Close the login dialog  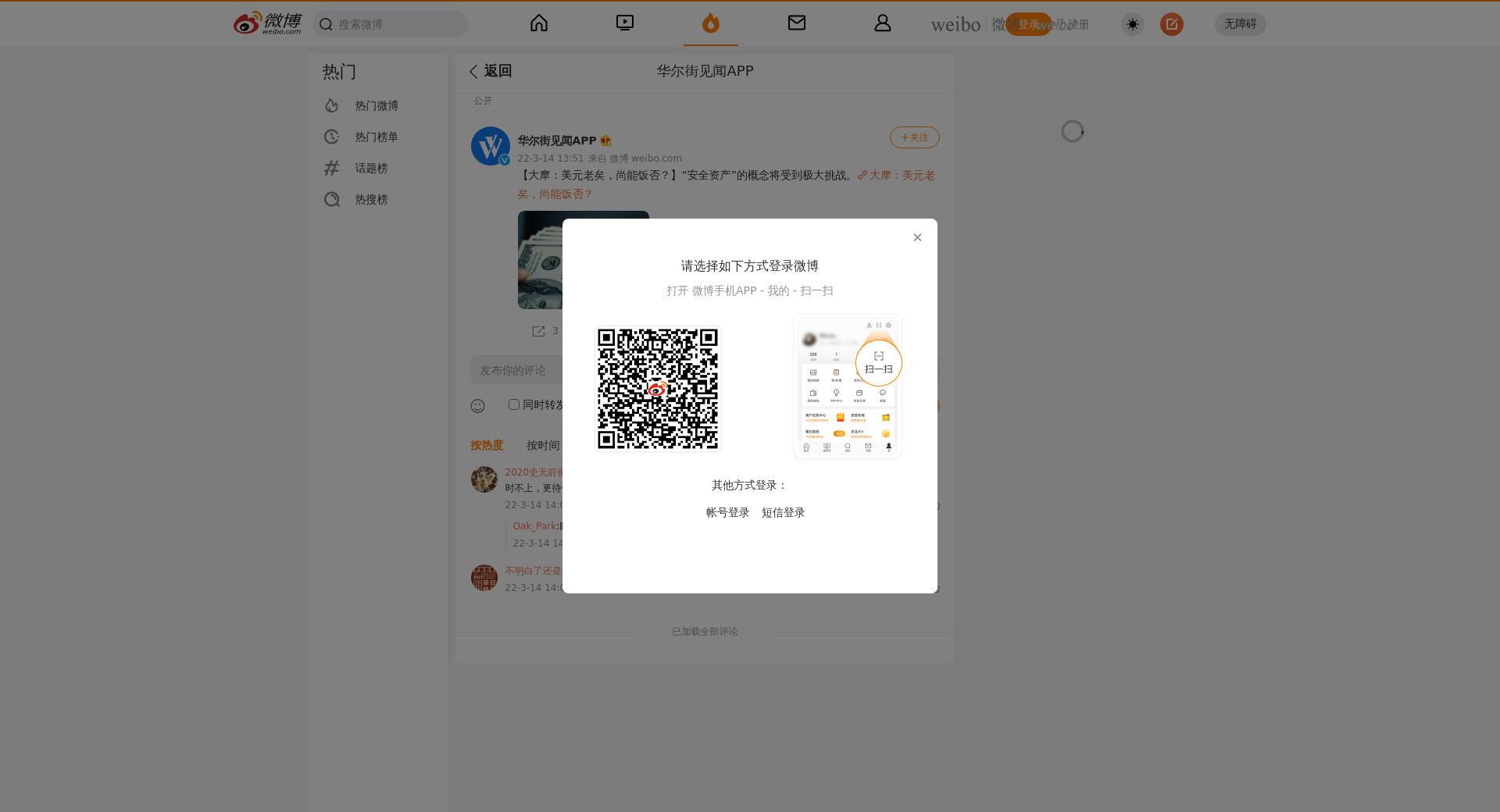[x=918, y=237]
